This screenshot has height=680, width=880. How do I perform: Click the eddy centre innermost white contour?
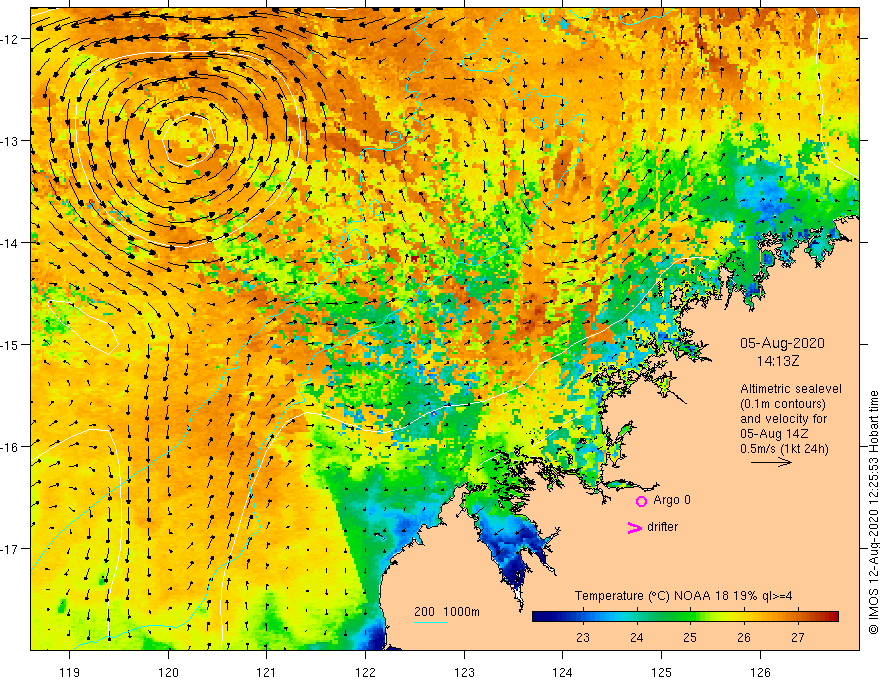[189, 140]
